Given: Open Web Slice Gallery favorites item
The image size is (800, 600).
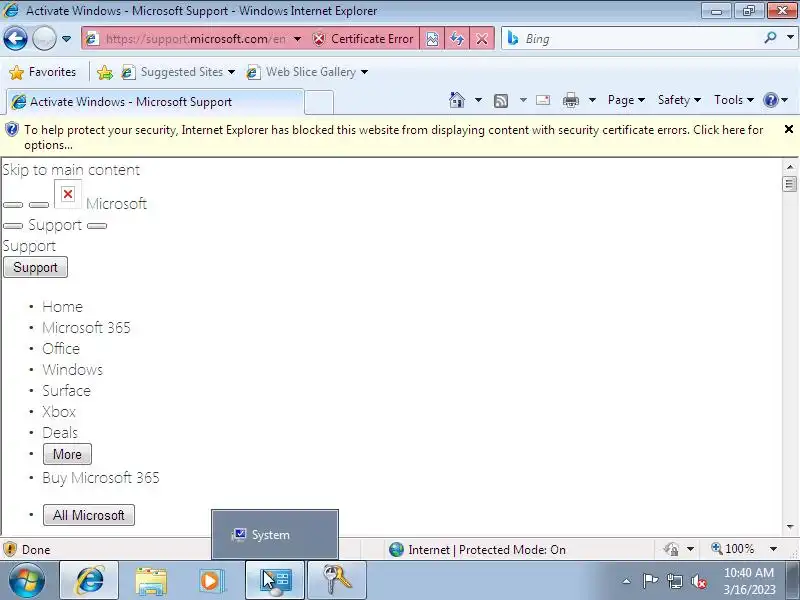Looking at the screenshot, I should (x=307, y=72).
